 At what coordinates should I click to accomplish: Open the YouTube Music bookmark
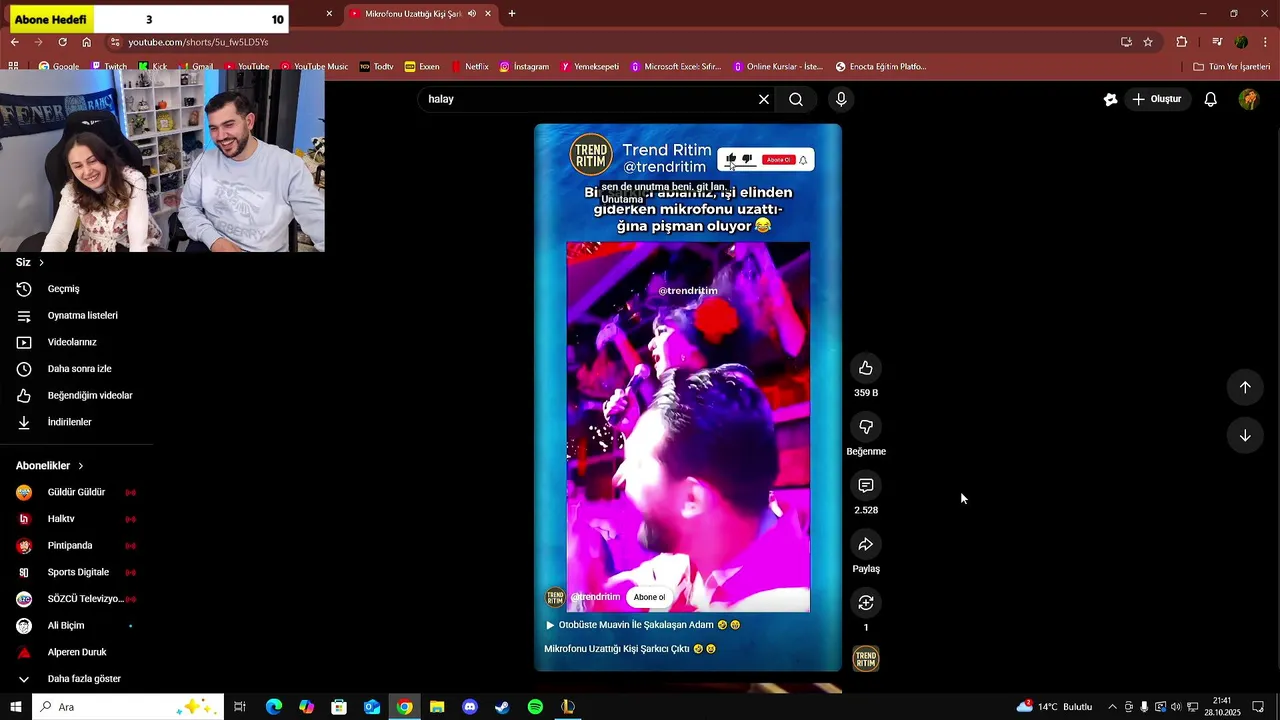coord(314,67)
